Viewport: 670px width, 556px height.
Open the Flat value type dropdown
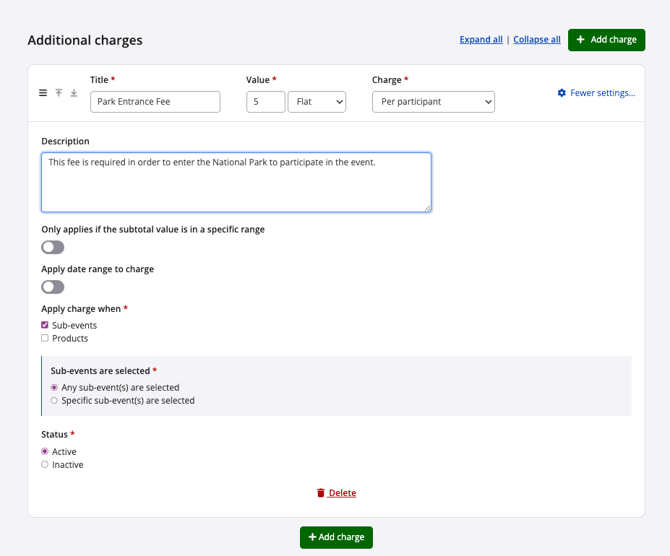pos(317,102)
